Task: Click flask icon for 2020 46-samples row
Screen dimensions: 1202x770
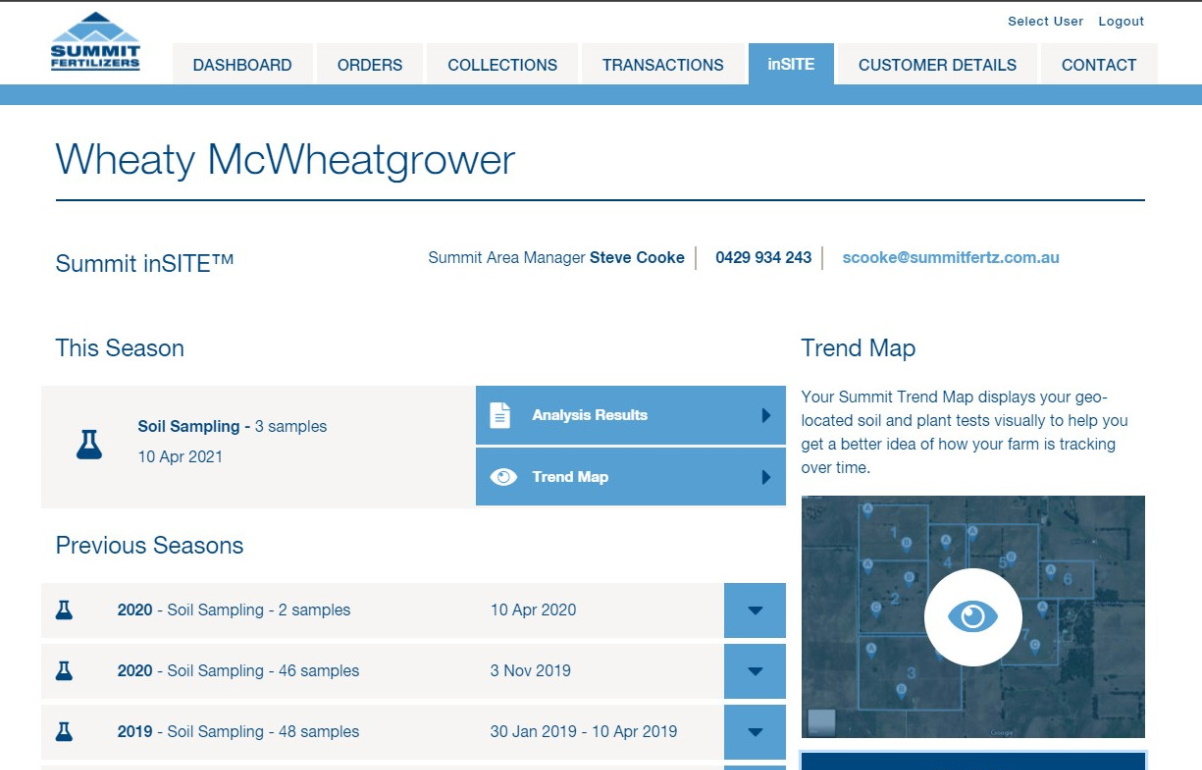Action: pos(65,671)
